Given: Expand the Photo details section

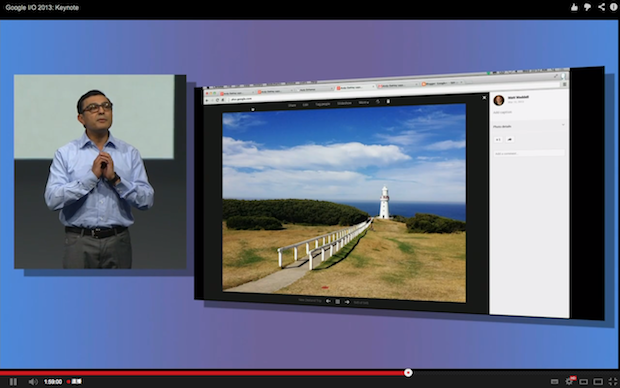Looking at the screenshot, I should 529,126.
